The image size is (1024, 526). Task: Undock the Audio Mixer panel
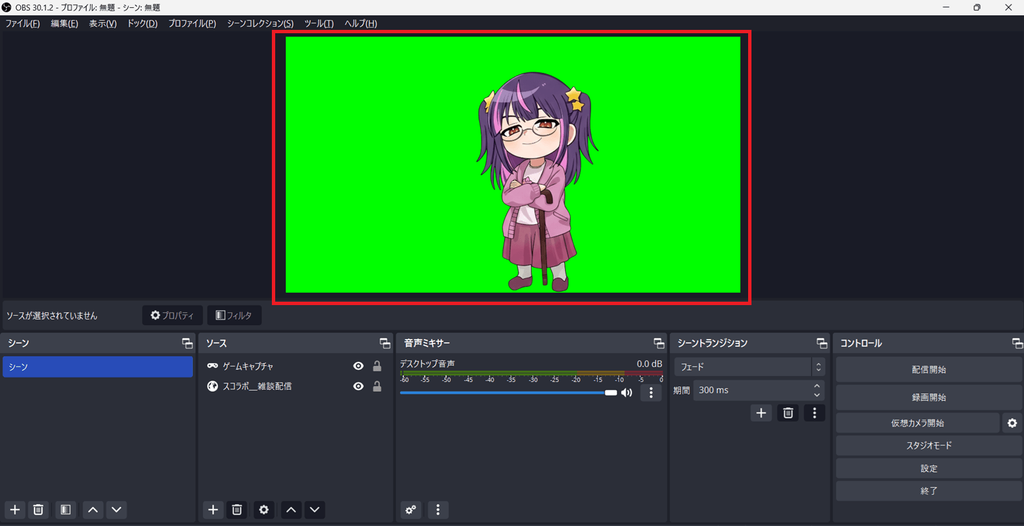pos(659,343)
